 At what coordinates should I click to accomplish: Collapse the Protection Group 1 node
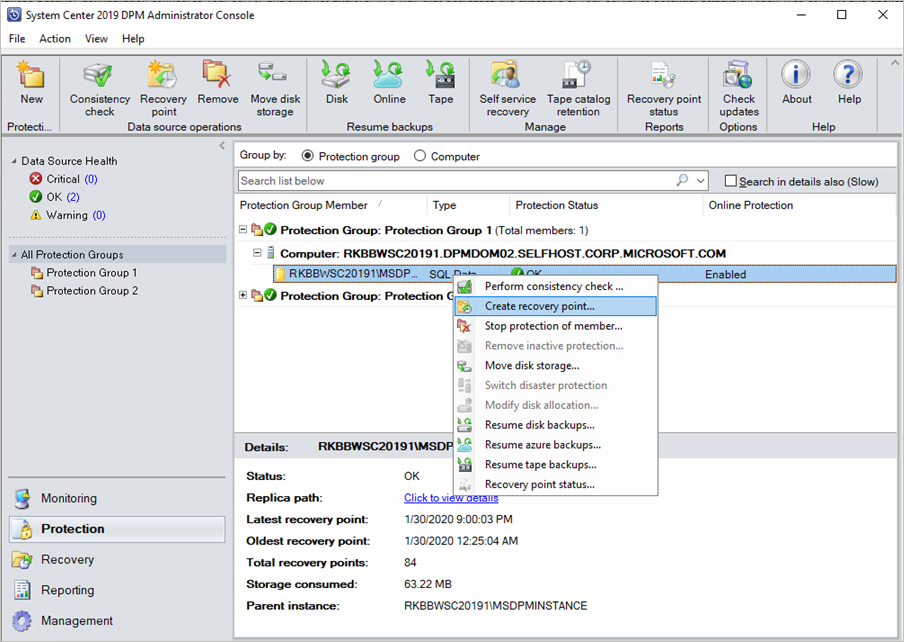(243, 229)
